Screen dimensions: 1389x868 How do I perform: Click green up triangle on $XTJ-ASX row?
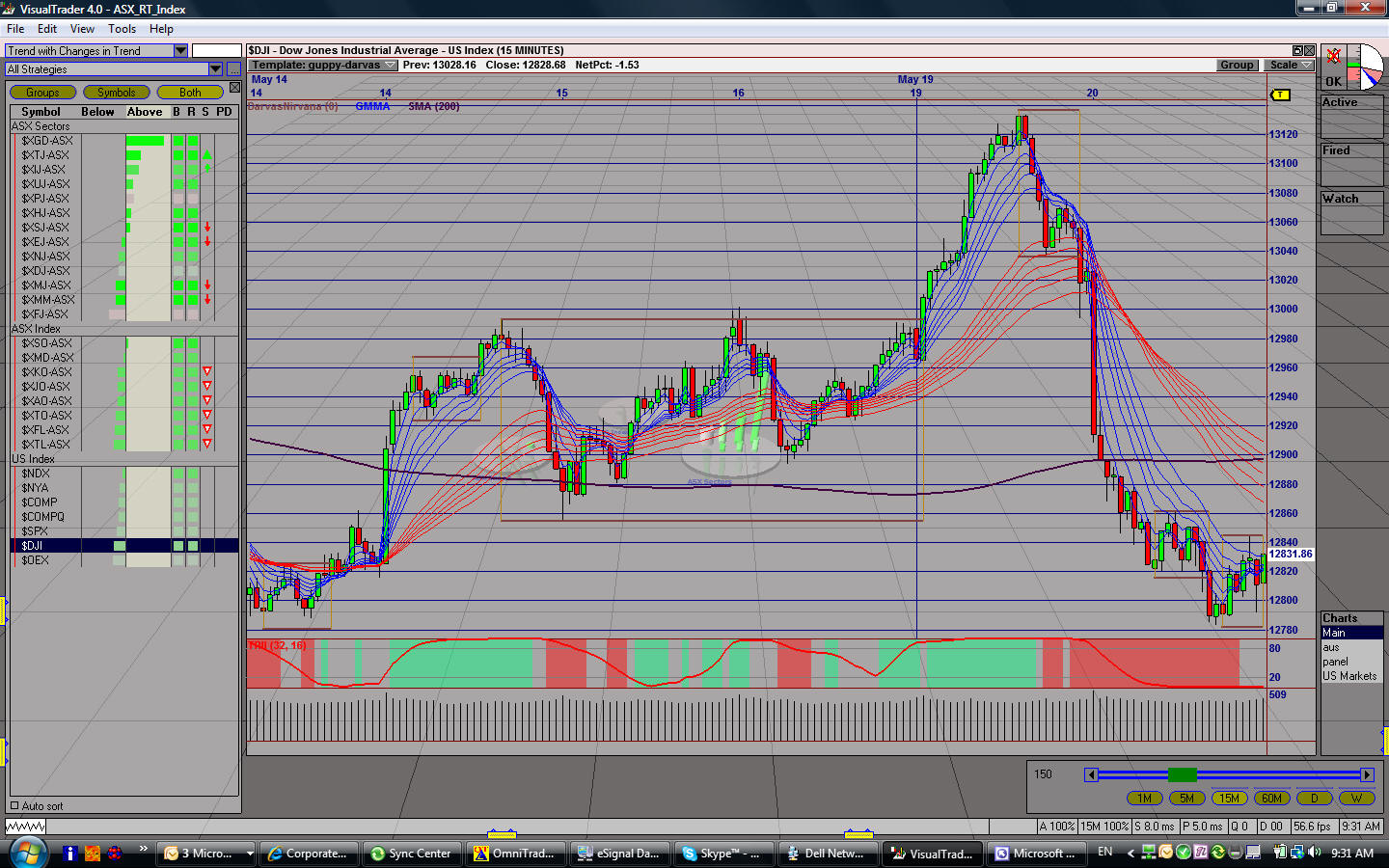click(x=206, y=155)
